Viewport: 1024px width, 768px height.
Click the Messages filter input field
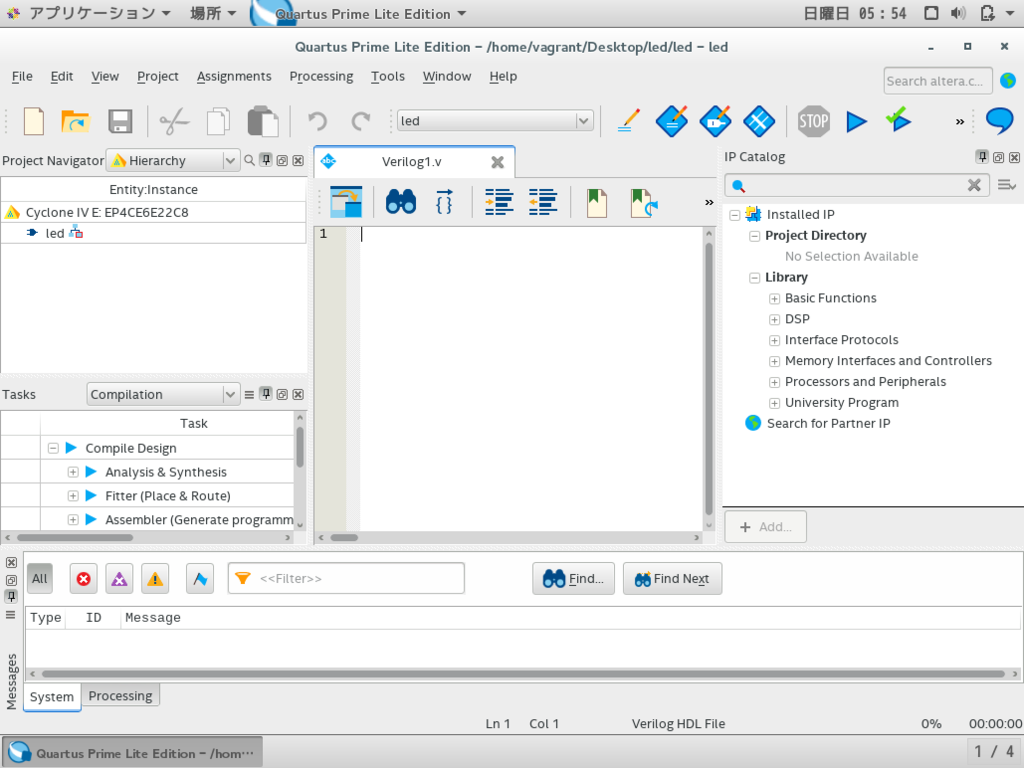(x=346, y=579)
